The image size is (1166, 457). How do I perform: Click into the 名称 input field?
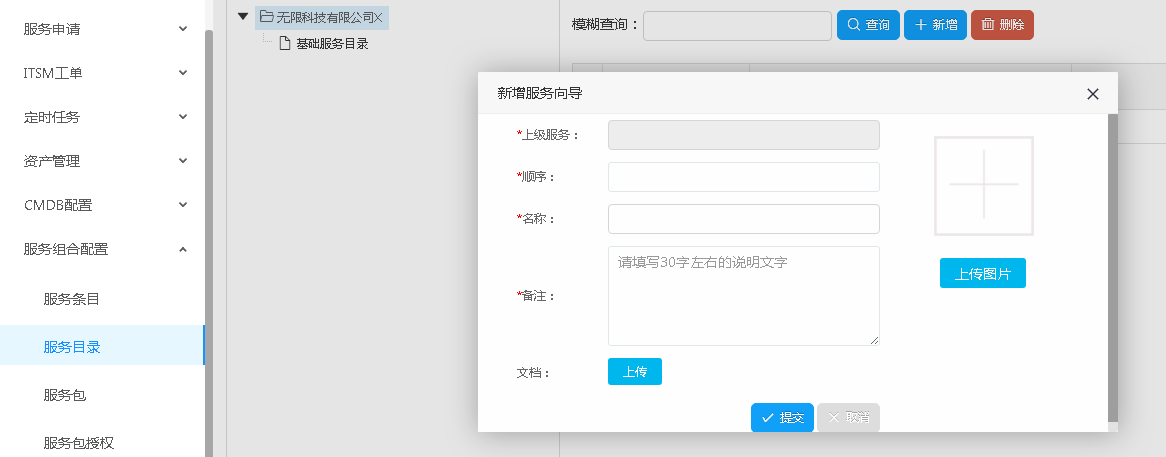(x=743, y=219)
